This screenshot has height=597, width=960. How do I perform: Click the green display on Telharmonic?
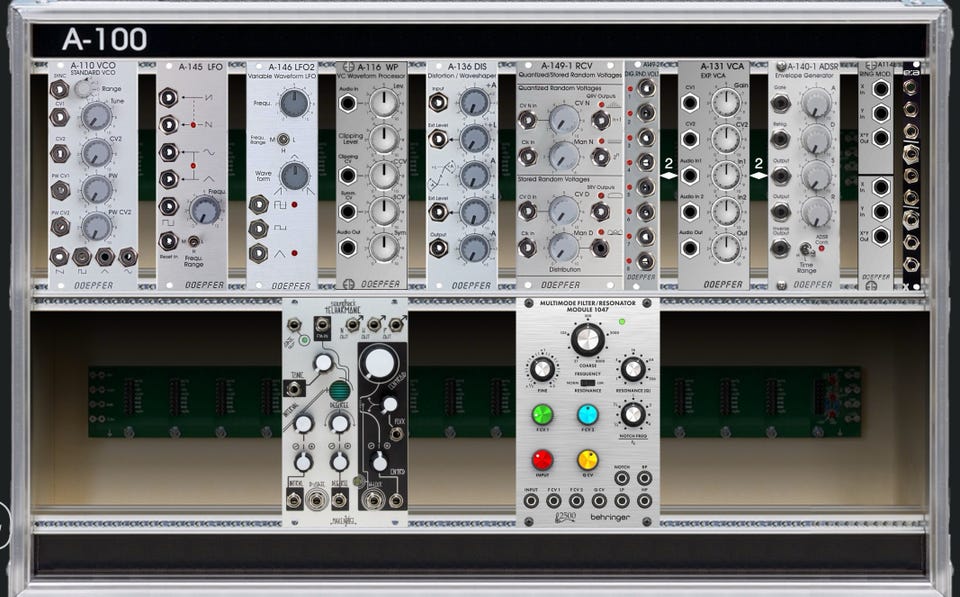(x=340, y=391)
